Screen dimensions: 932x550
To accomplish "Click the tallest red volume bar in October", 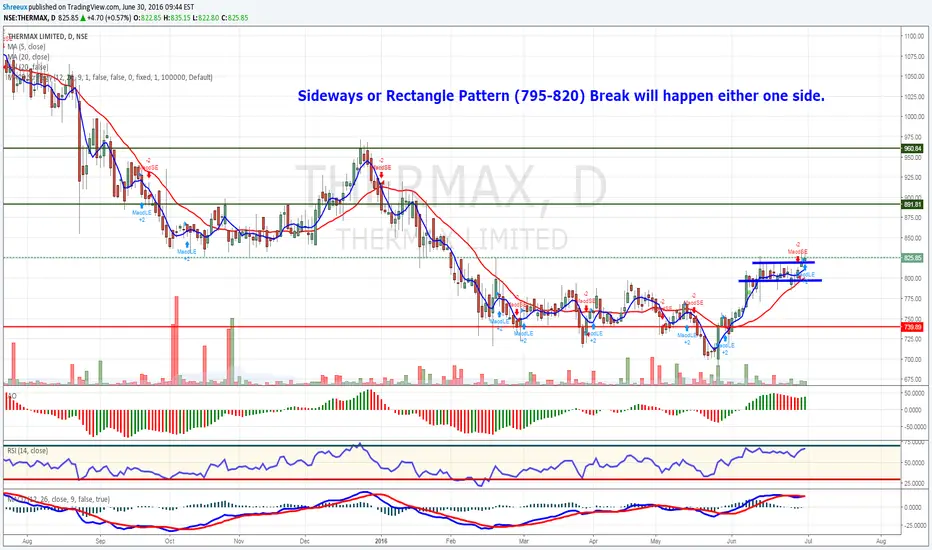I will (x=177, y=340).
